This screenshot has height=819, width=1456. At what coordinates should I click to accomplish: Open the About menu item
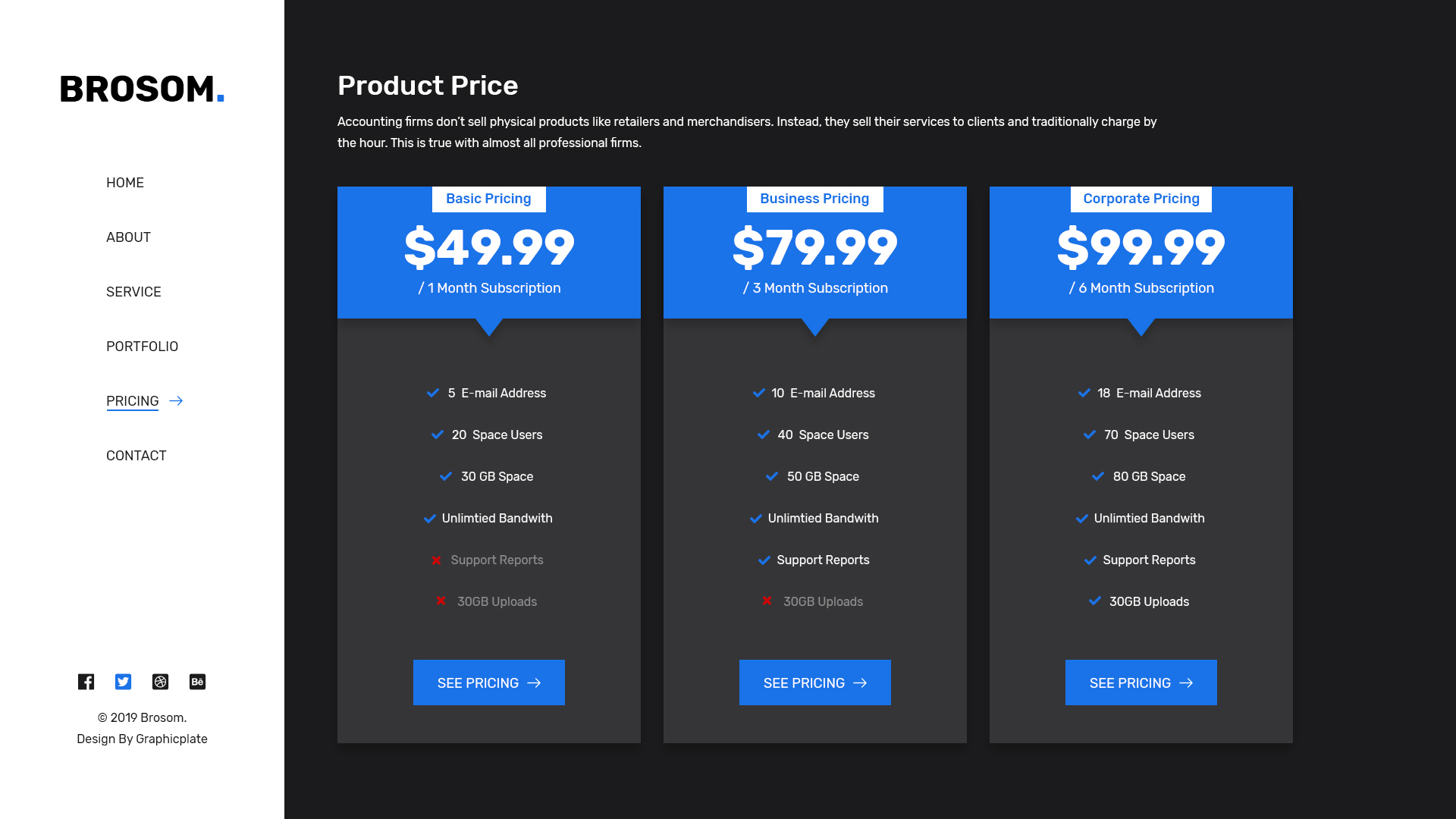click(x=128, y=237)
